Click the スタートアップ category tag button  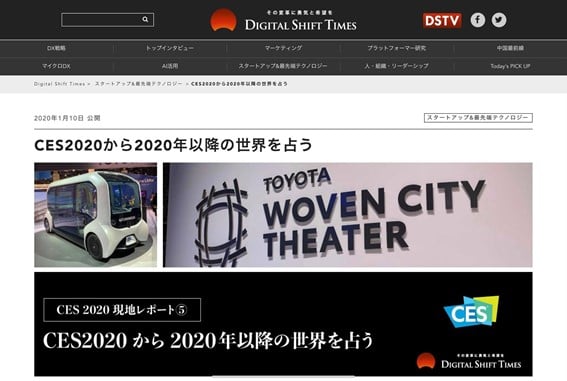(x=478, y=118)
